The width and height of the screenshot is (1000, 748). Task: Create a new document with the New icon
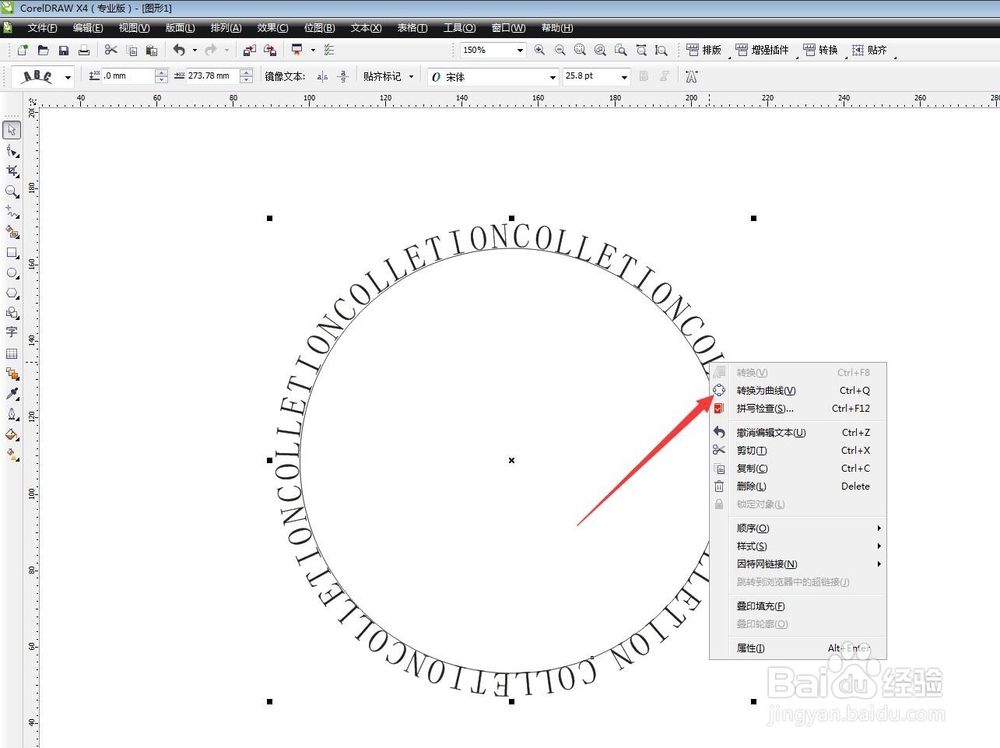tap(23, 50)
